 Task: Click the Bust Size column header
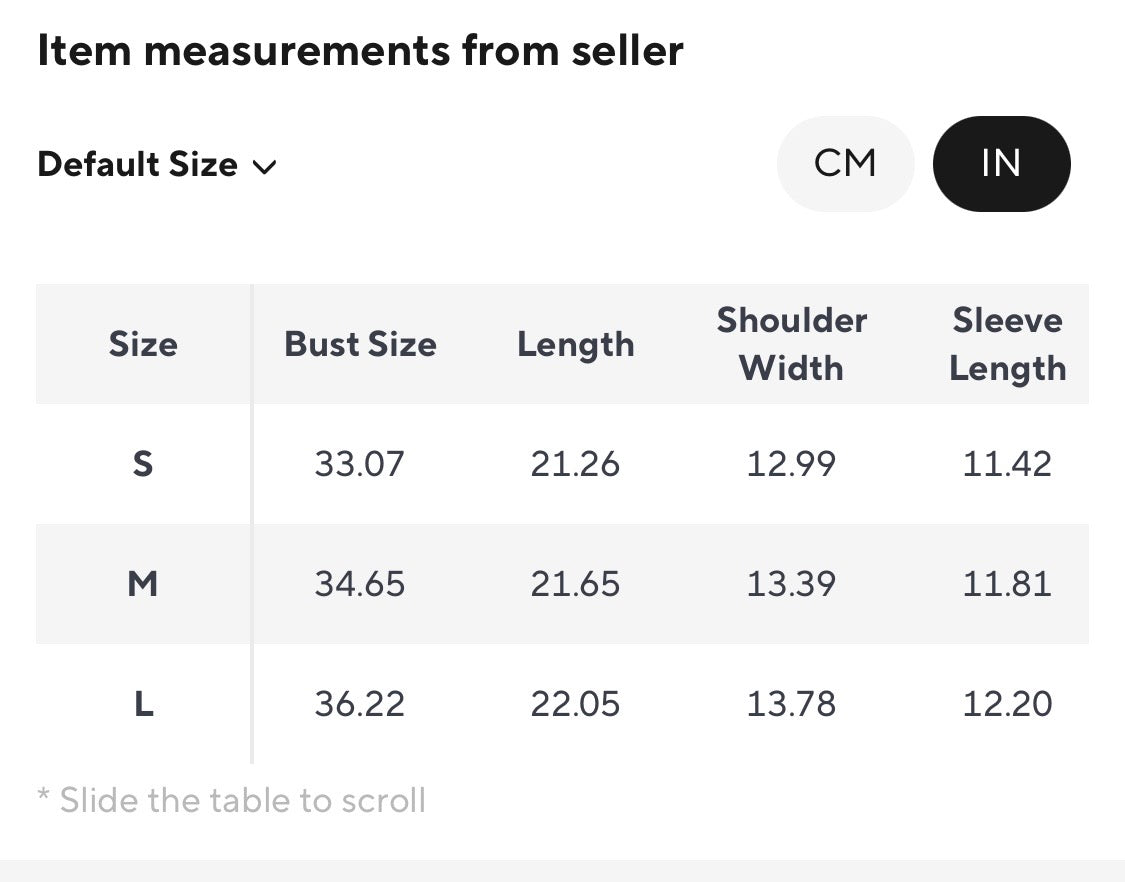(360, 344)
